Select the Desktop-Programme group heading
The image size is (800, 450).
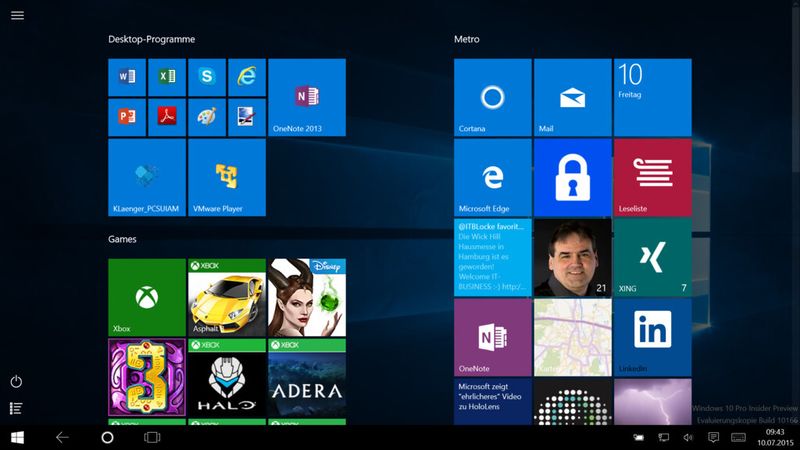[x=152, y=39]
